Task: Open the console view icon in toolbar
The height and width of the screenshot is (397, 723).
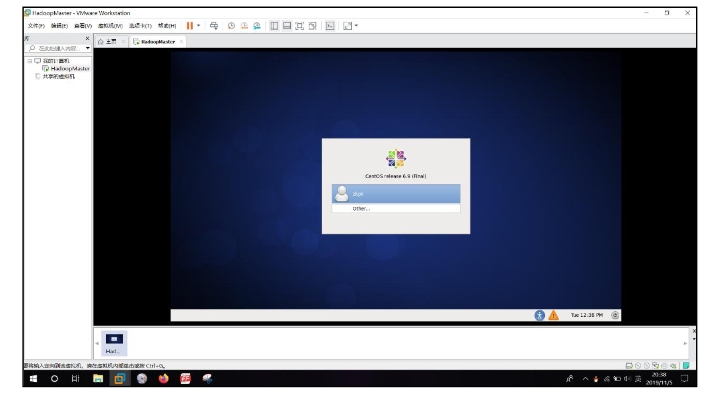Action: click(x=330, y=26)
